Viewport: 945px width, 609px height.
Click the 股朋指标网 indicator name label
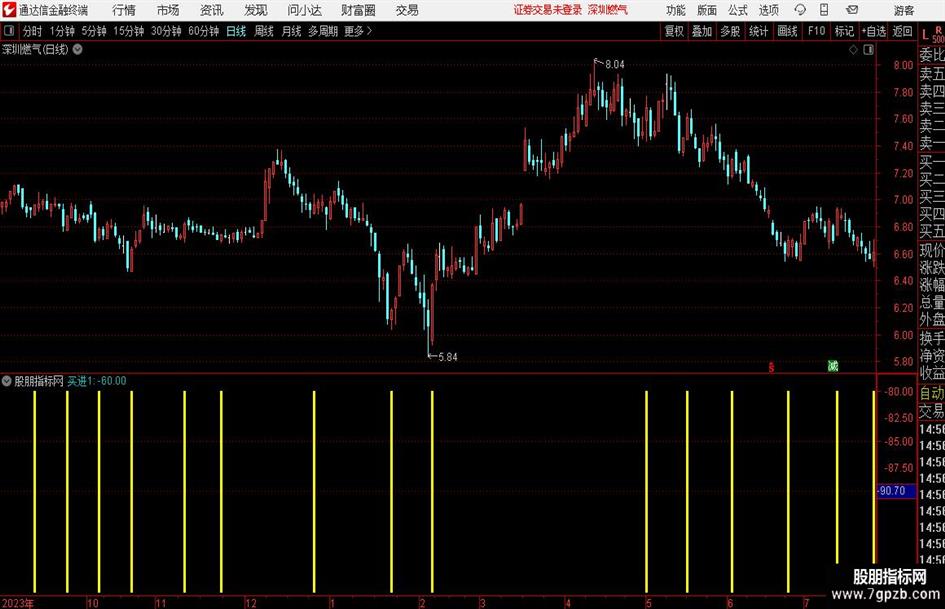click(39, 381)
